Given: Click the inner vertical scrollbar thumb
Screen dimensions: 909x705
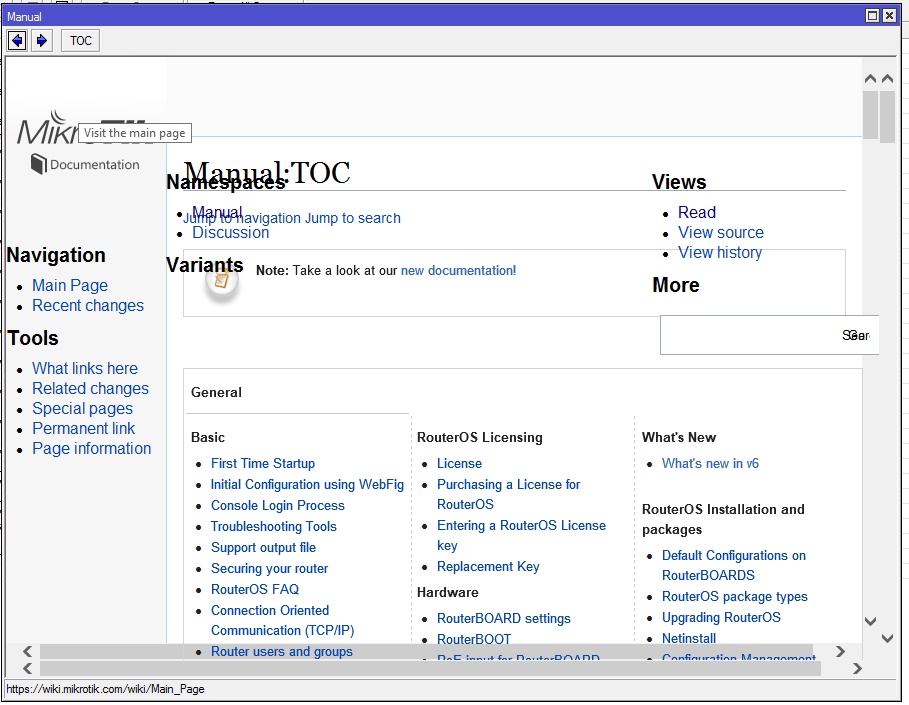Looking at the screenshot, I should click(870, 115).
